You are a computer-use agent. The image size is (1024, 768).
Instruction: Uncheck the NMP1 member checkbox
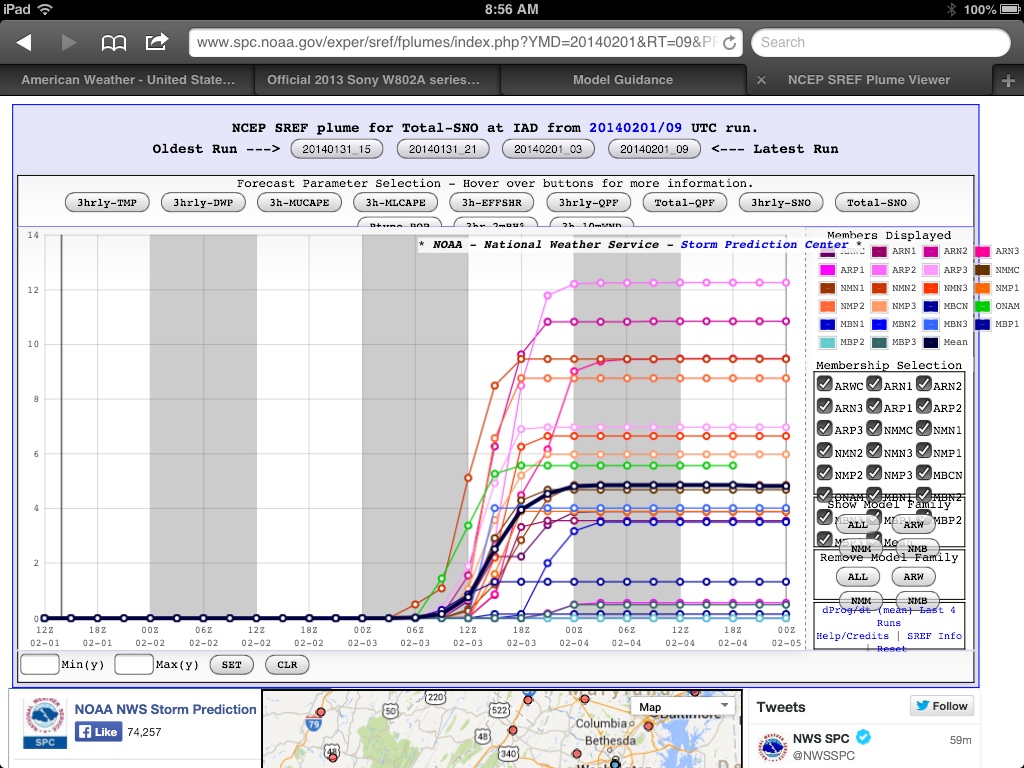point(923,451)
